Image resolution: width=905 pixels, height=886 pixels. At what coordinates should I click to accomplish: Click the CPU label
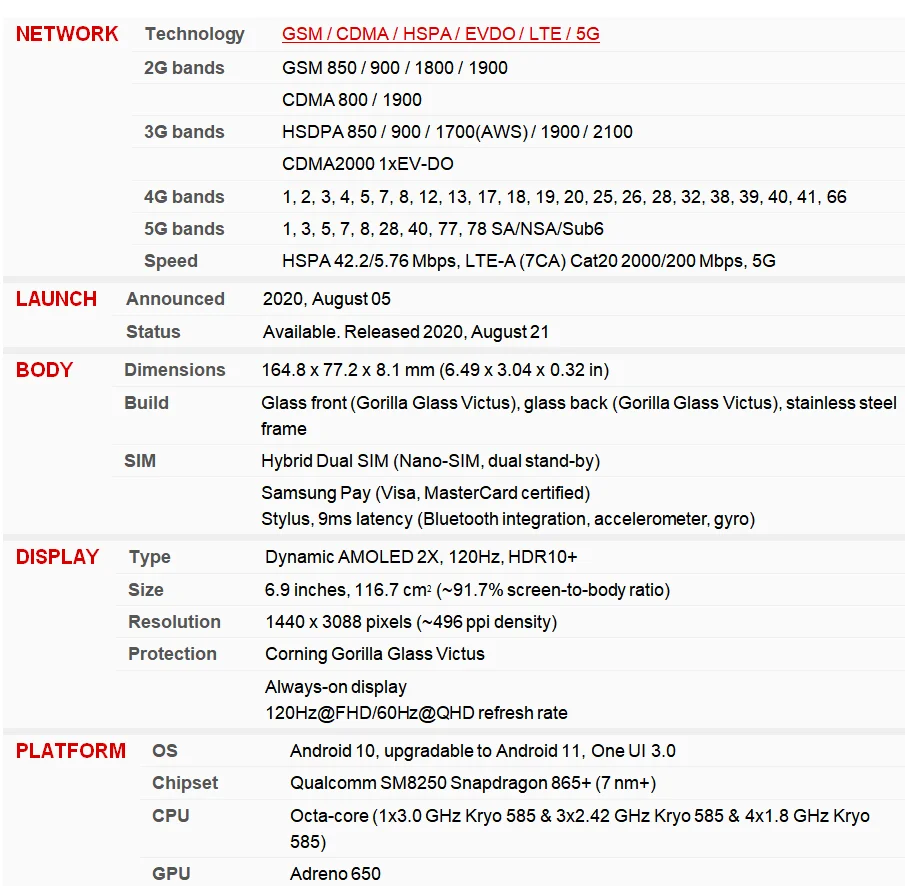[171, 816]
